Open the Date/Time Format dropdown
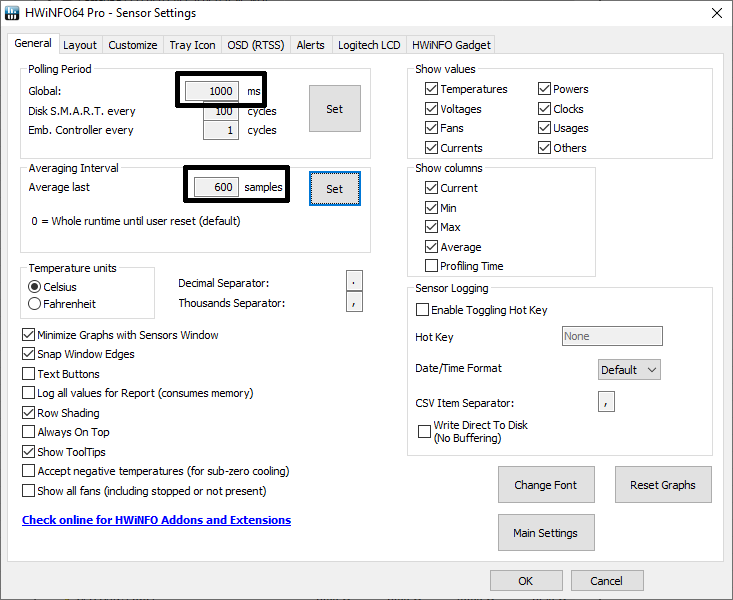This screenshot has height=600, width=733. (629, 369)
